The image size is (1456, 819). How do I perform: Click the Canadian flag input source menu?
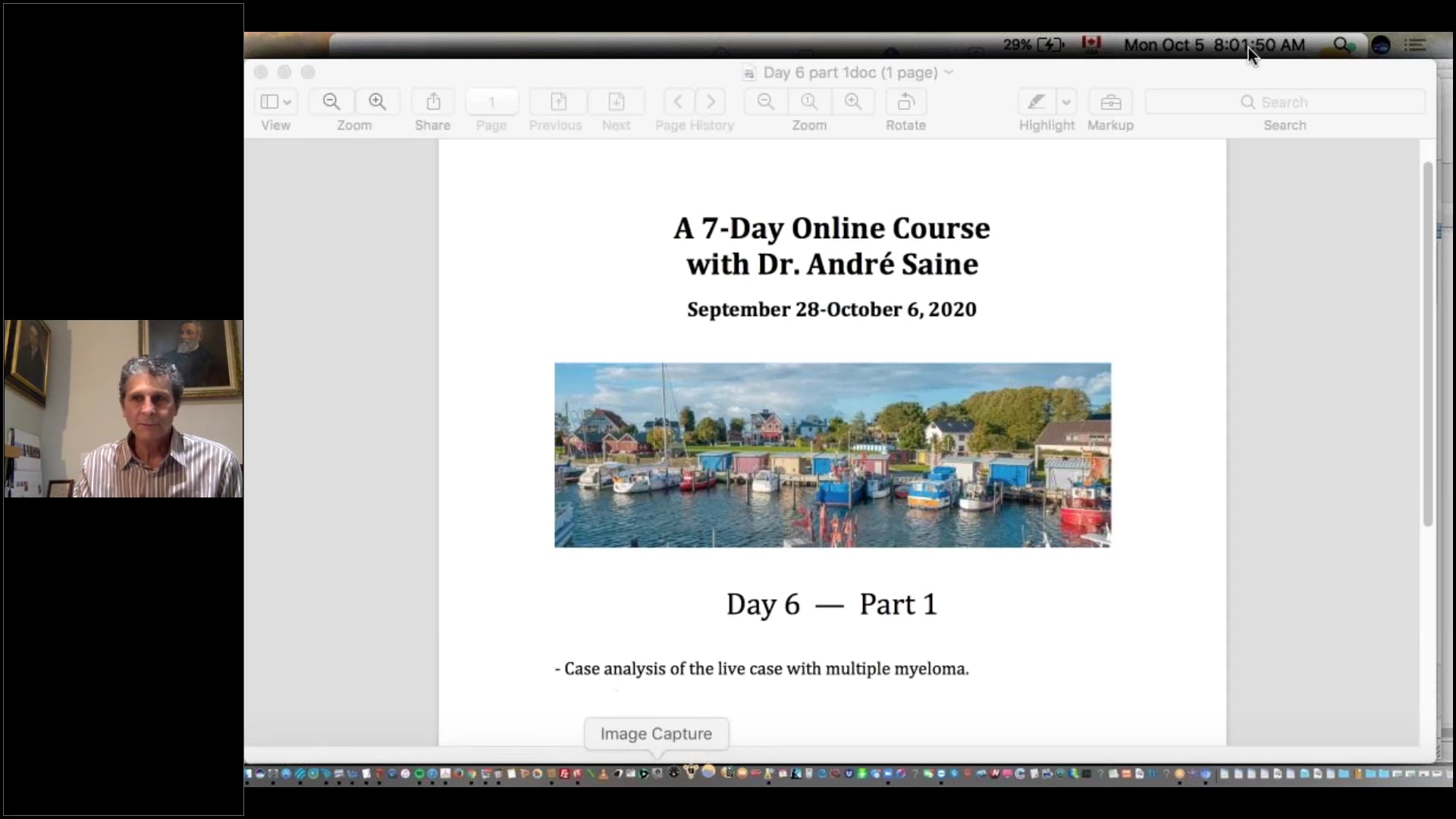pos(1092,45)
